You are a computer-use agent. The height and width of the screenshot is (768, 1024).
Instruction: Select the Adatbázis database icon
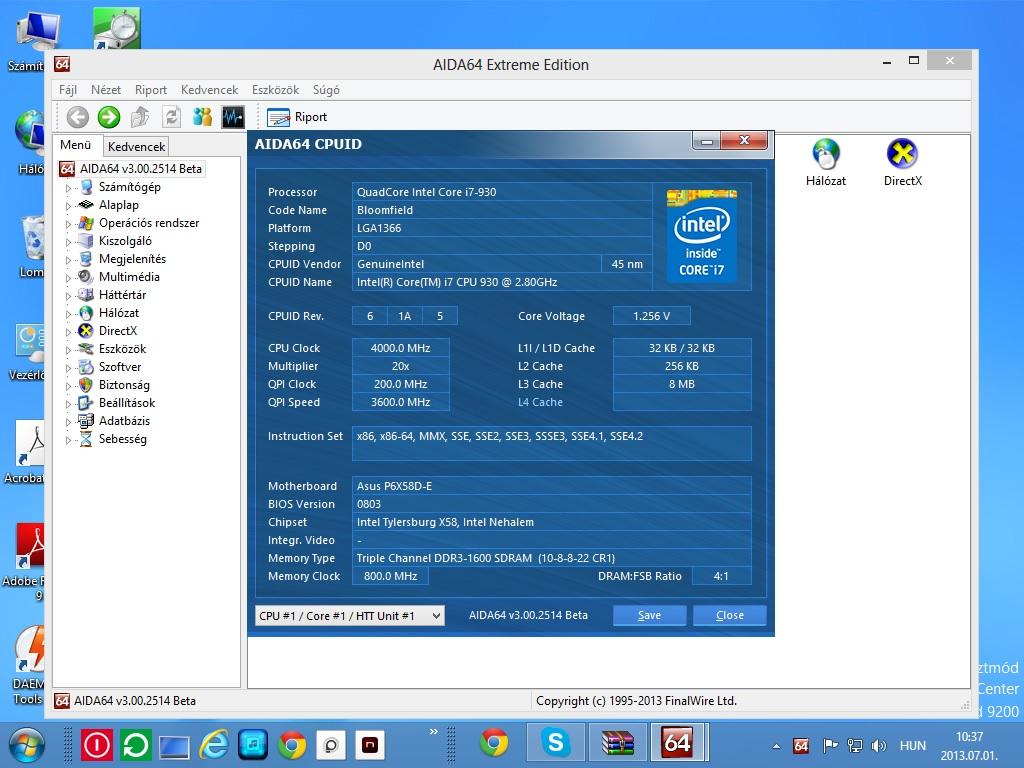click(86, 421)
